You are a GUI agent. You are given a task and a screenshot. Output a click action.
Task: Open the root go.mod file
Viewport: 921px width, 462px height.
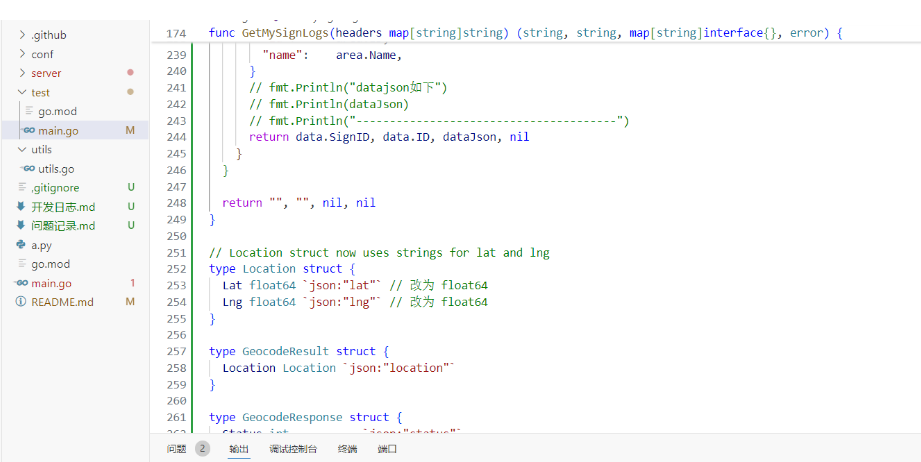(x=51, y=264)
